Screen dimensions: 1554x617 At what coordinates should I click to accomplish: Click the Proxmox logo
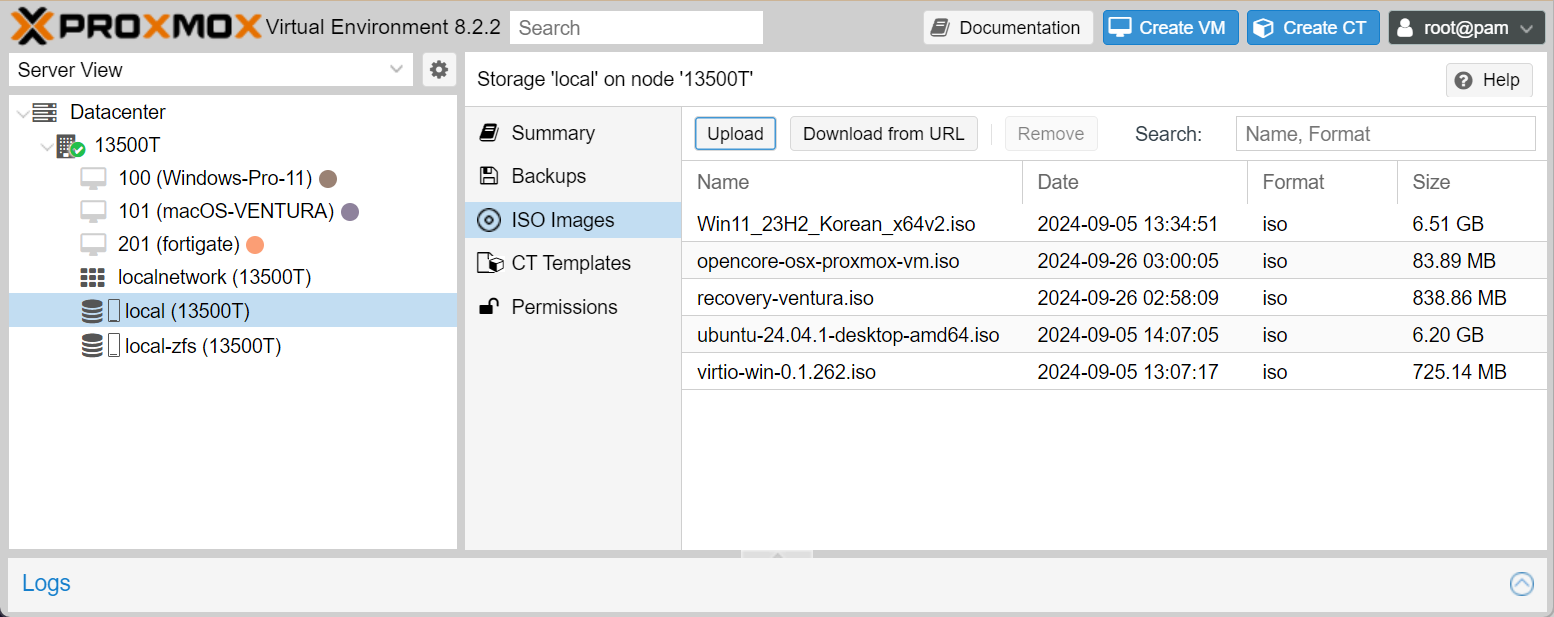pyautogui.click(x=138, y=27)
